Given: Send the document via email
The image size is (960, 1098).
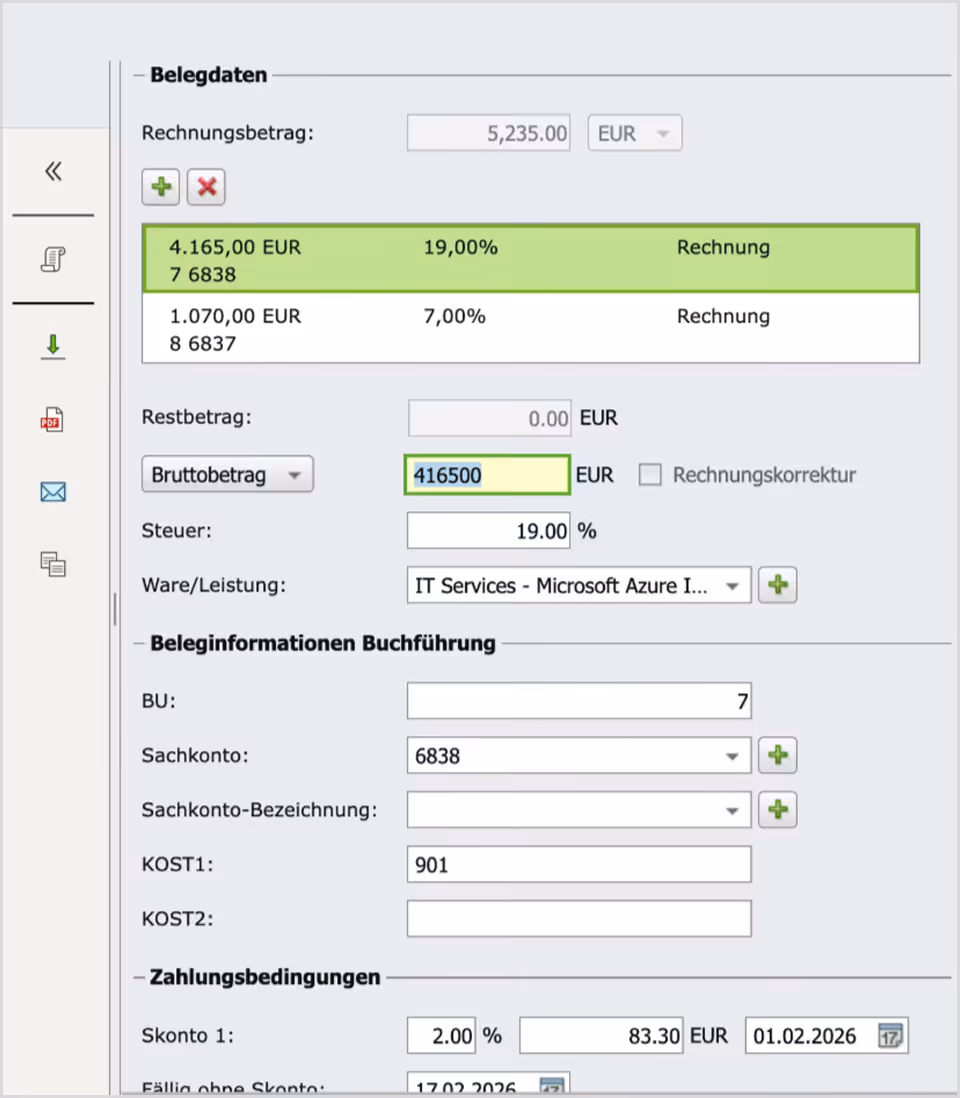Looking at the screenshot, I should click(x=52, y=491).
